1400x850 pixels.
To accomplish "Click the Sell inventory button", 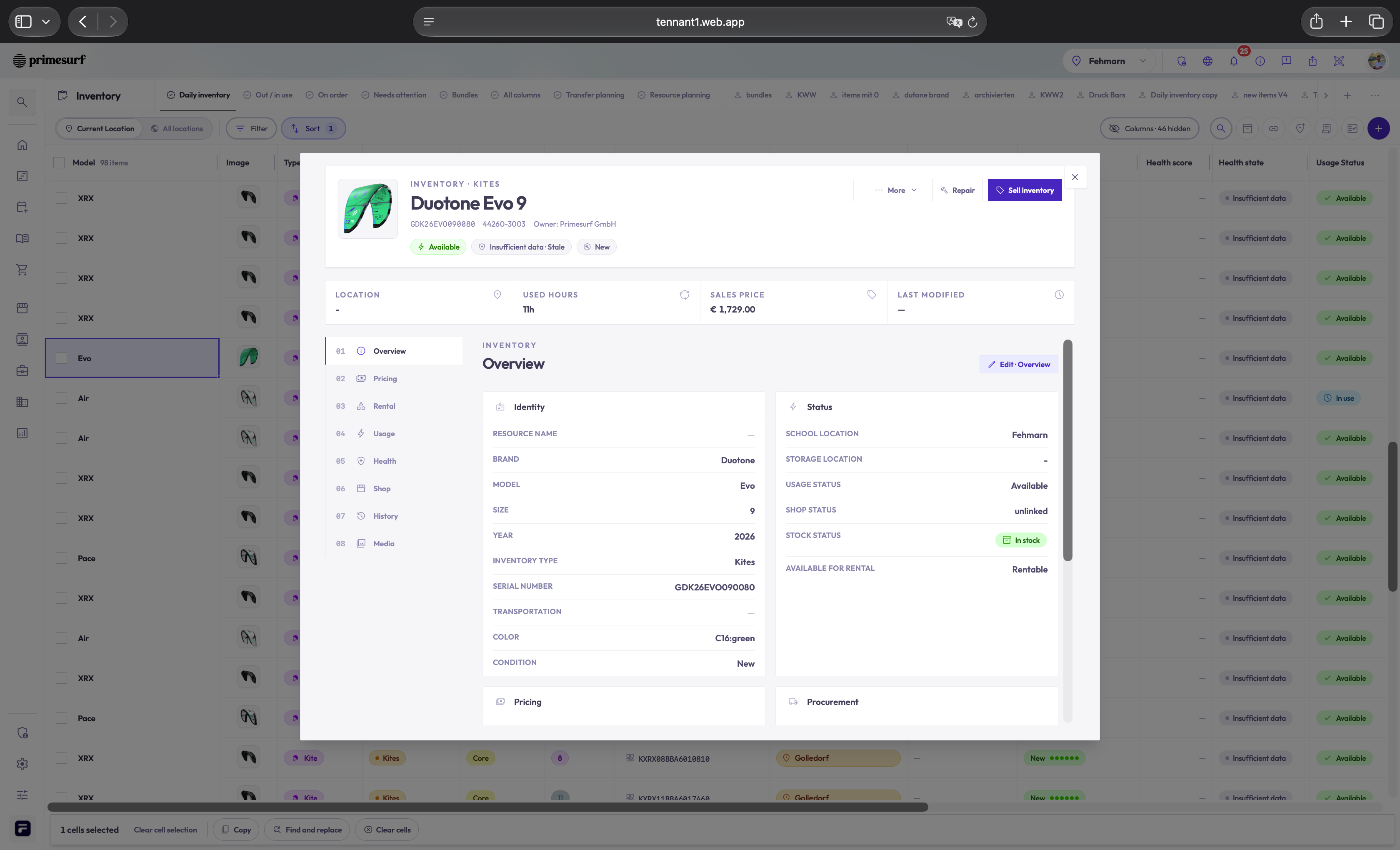I will pos(1025,190).
